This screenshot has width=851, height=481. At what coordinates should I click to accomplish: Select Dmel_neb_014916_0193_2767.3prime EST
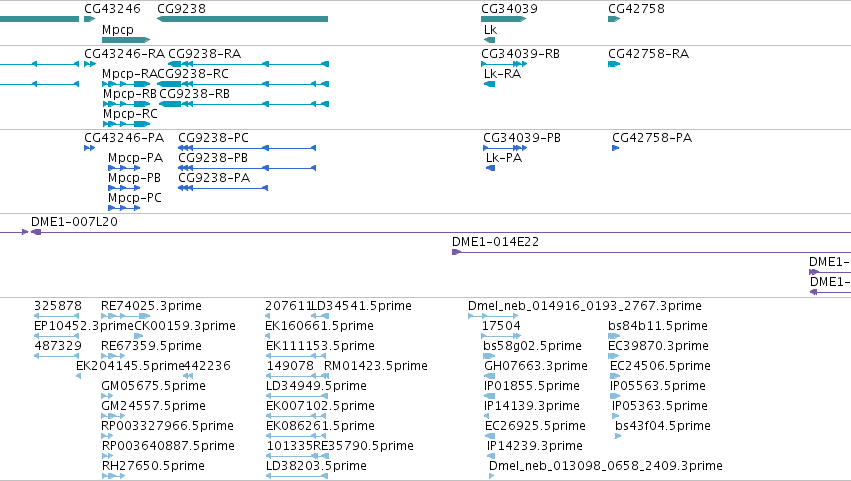(585, 306)
